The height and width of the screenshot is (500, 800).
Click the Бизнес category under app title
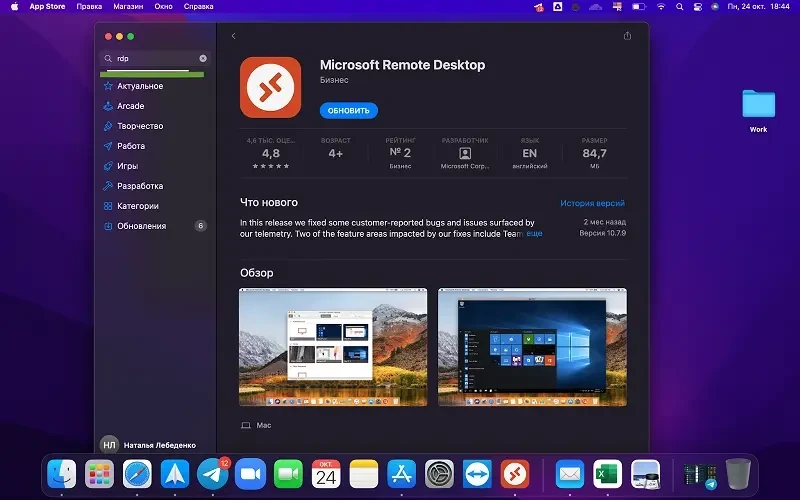pos(334,80)
